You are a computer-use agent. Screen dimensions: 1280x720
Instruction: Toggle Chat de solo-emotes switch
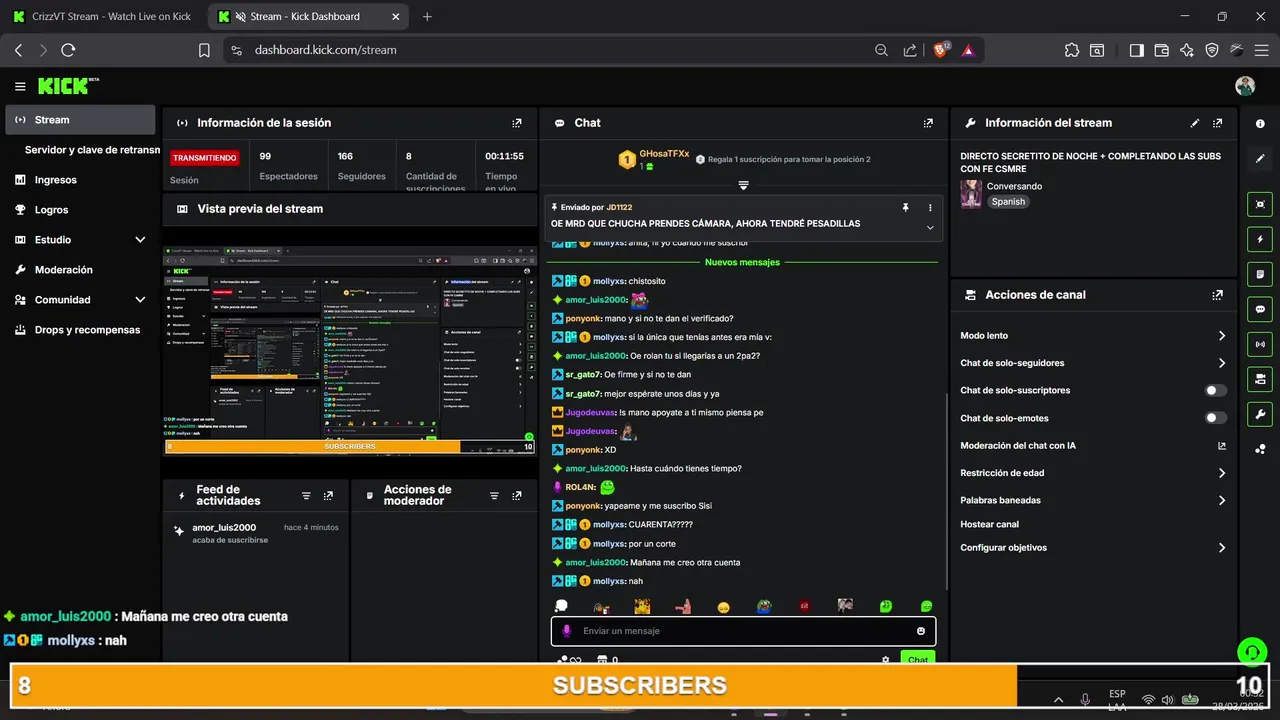pyautogui.click(x=1216, y=418)
